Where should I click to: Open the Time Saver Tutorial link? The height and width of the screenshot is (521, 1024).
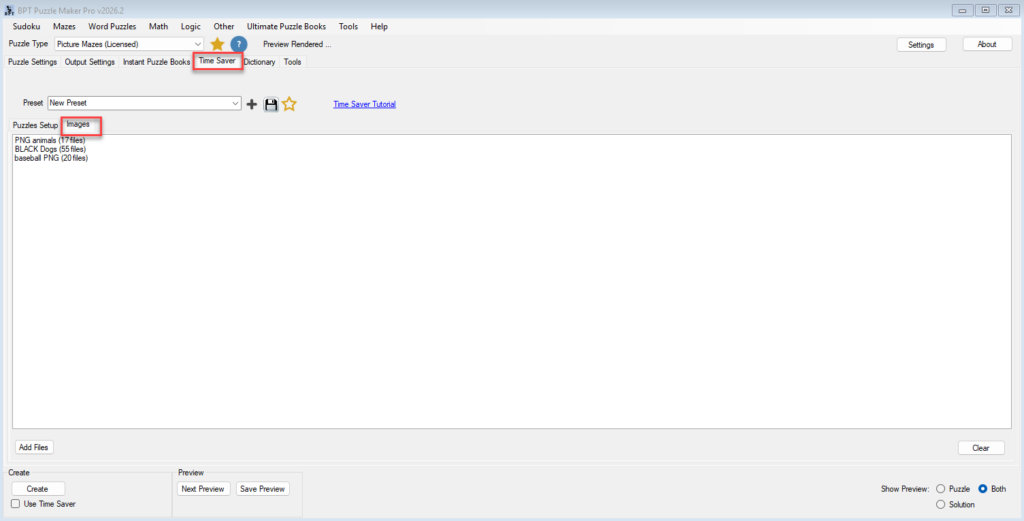coord(364,104)
